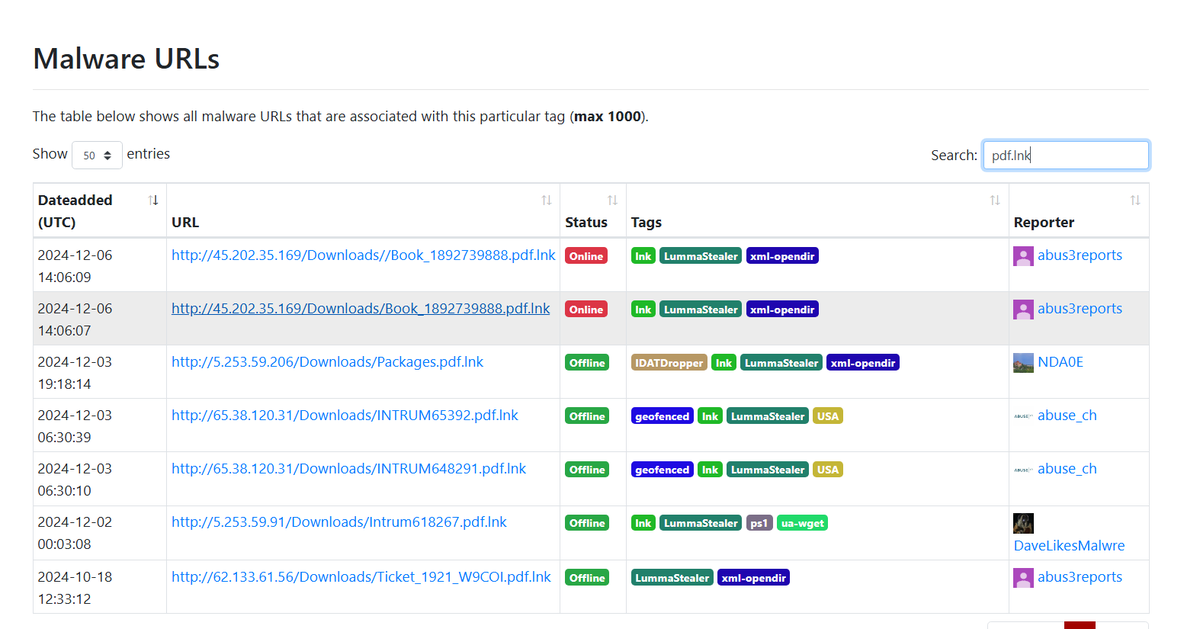The width and height of the screenshot is (1200, 629).
Task: Click the NDA0E avatar image
Action: tap(1023, 362)
